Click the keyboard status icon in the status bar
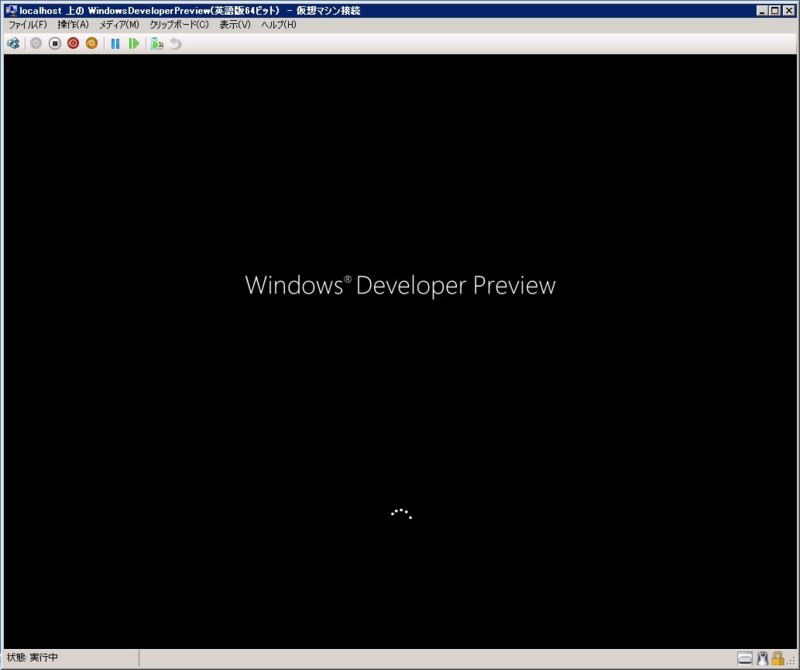 (x=745, y=658)
